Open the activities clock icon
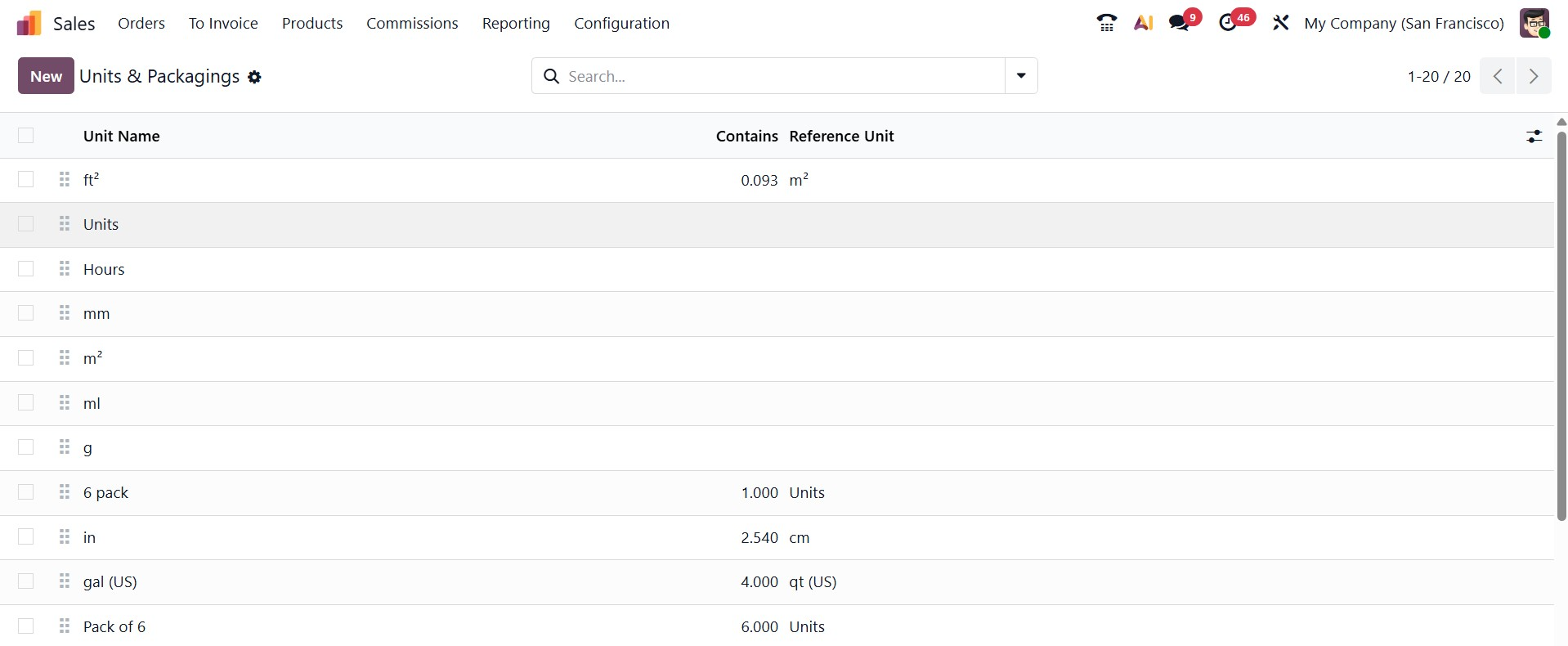1568x646 pixels. click(x=1228, y=23)
